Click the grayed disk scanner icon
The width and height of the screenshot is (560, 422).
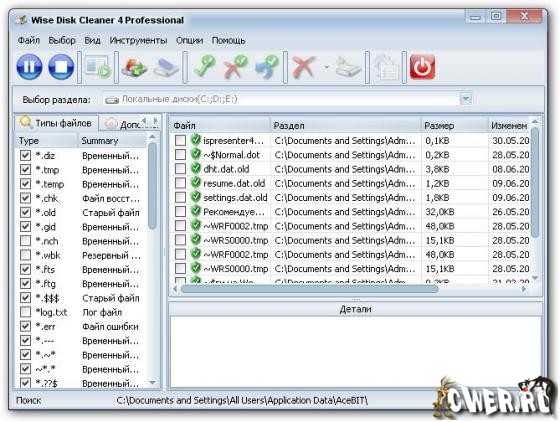click(166, 67)
